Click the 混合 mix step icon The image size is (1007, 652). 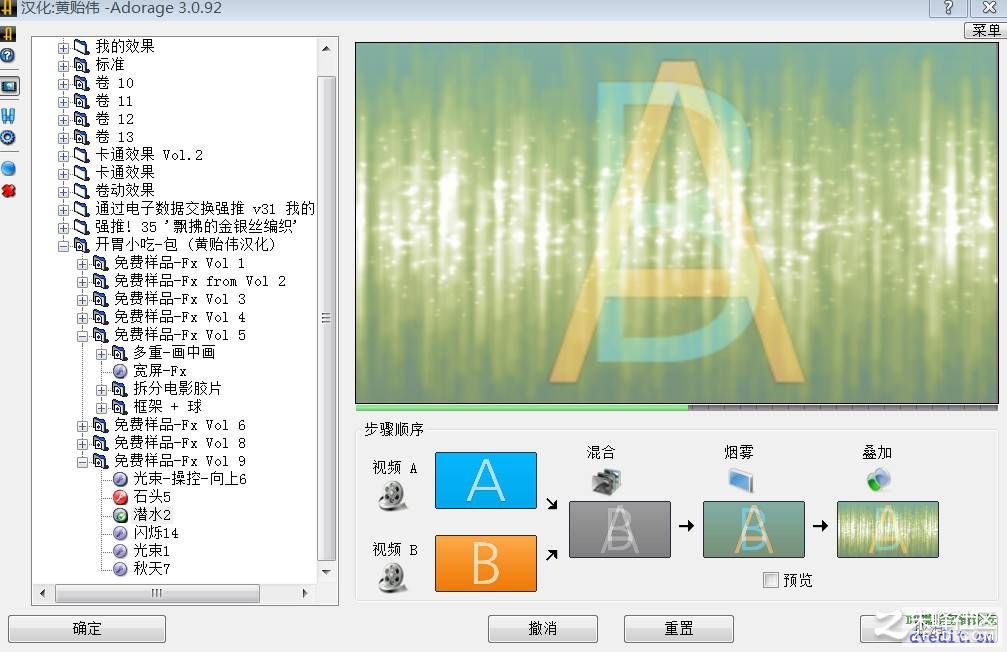606,481
